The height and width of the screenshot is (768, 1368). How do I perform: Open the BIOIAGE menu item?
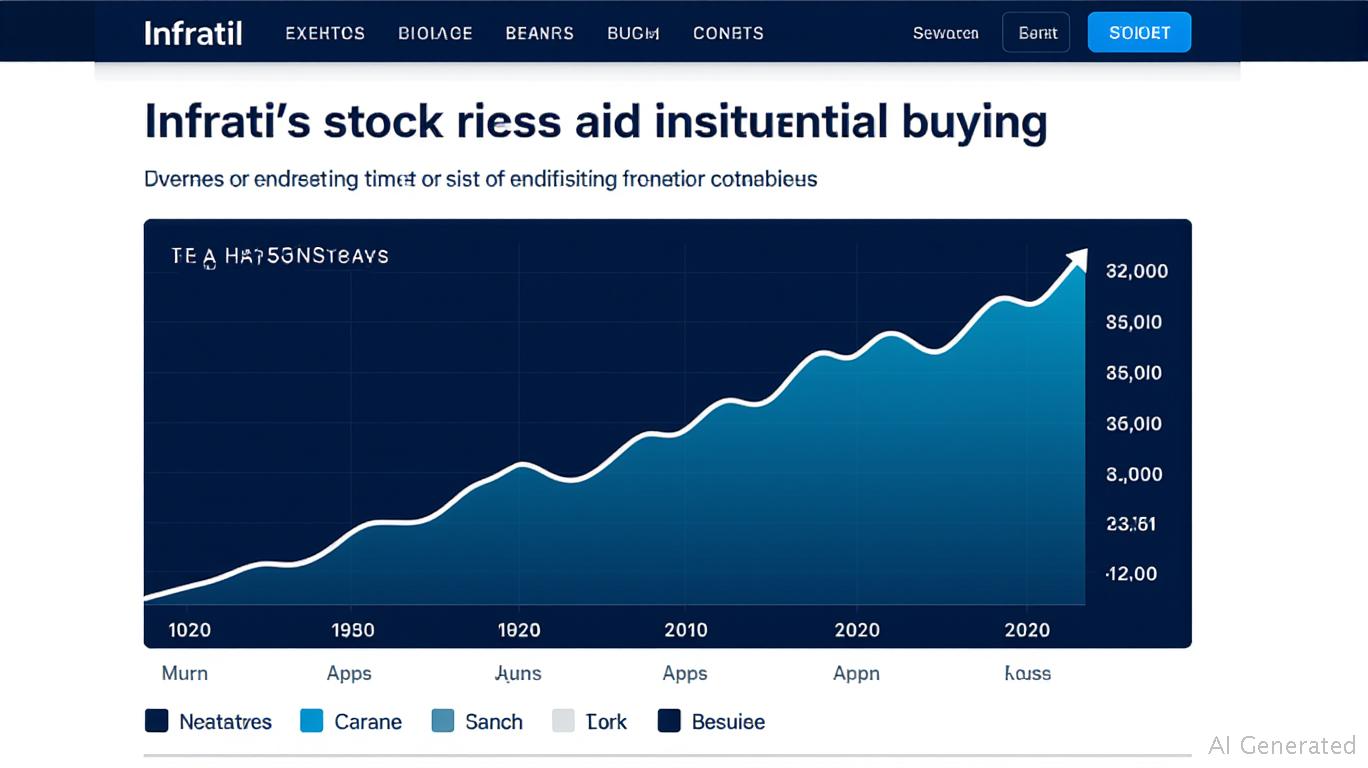coord(435,33)
